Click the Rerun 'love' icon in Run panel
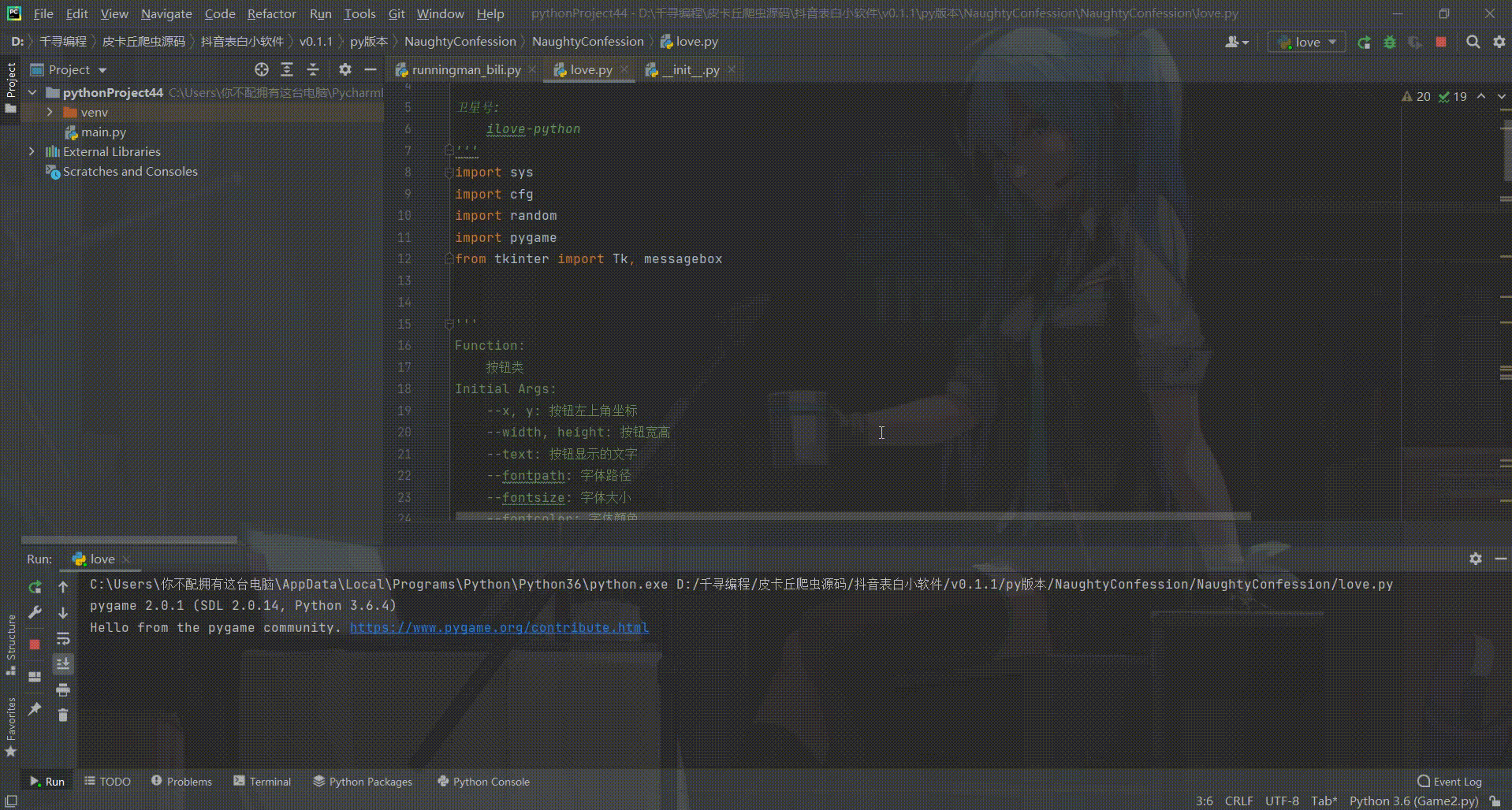This screenshot has height=810, width=1512. click(x=35, y=587)
